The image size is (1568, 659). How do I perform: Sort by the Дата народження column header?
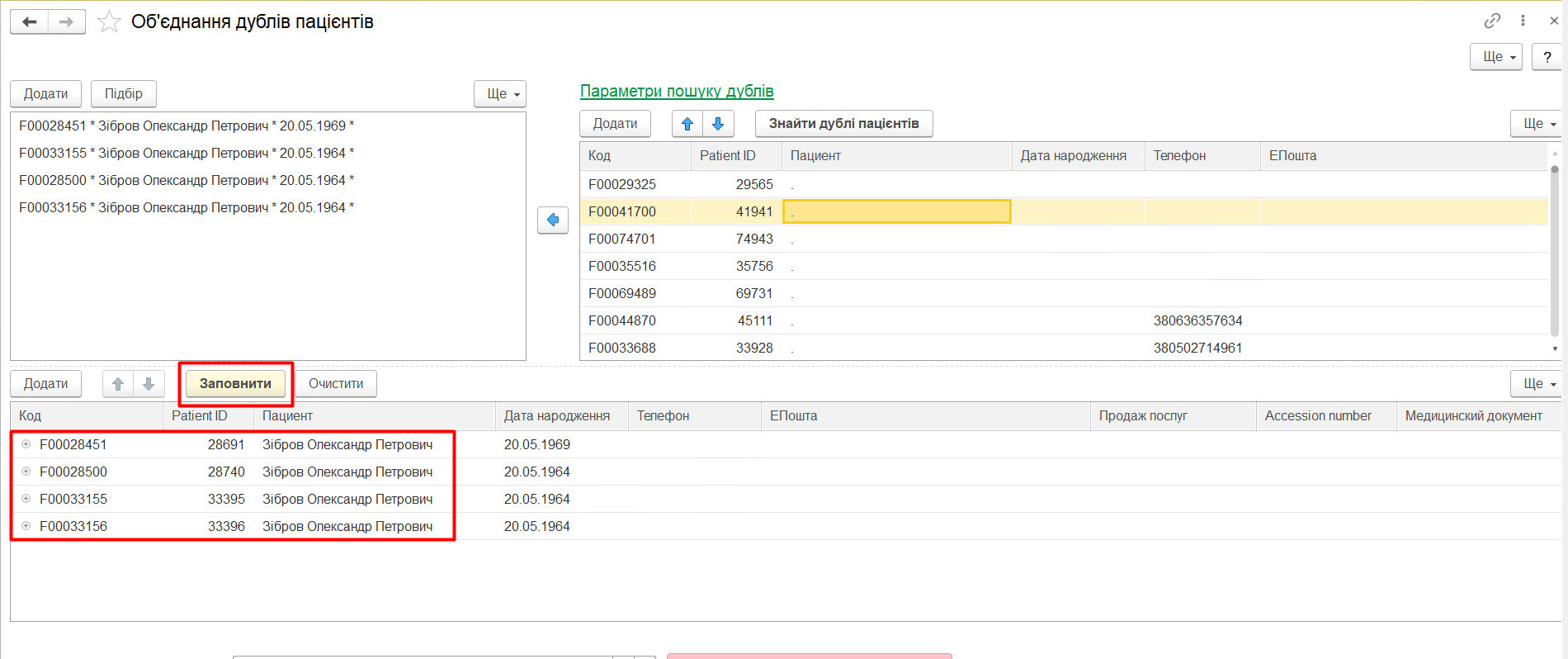pyautogui.click(x=1073, y=156)
